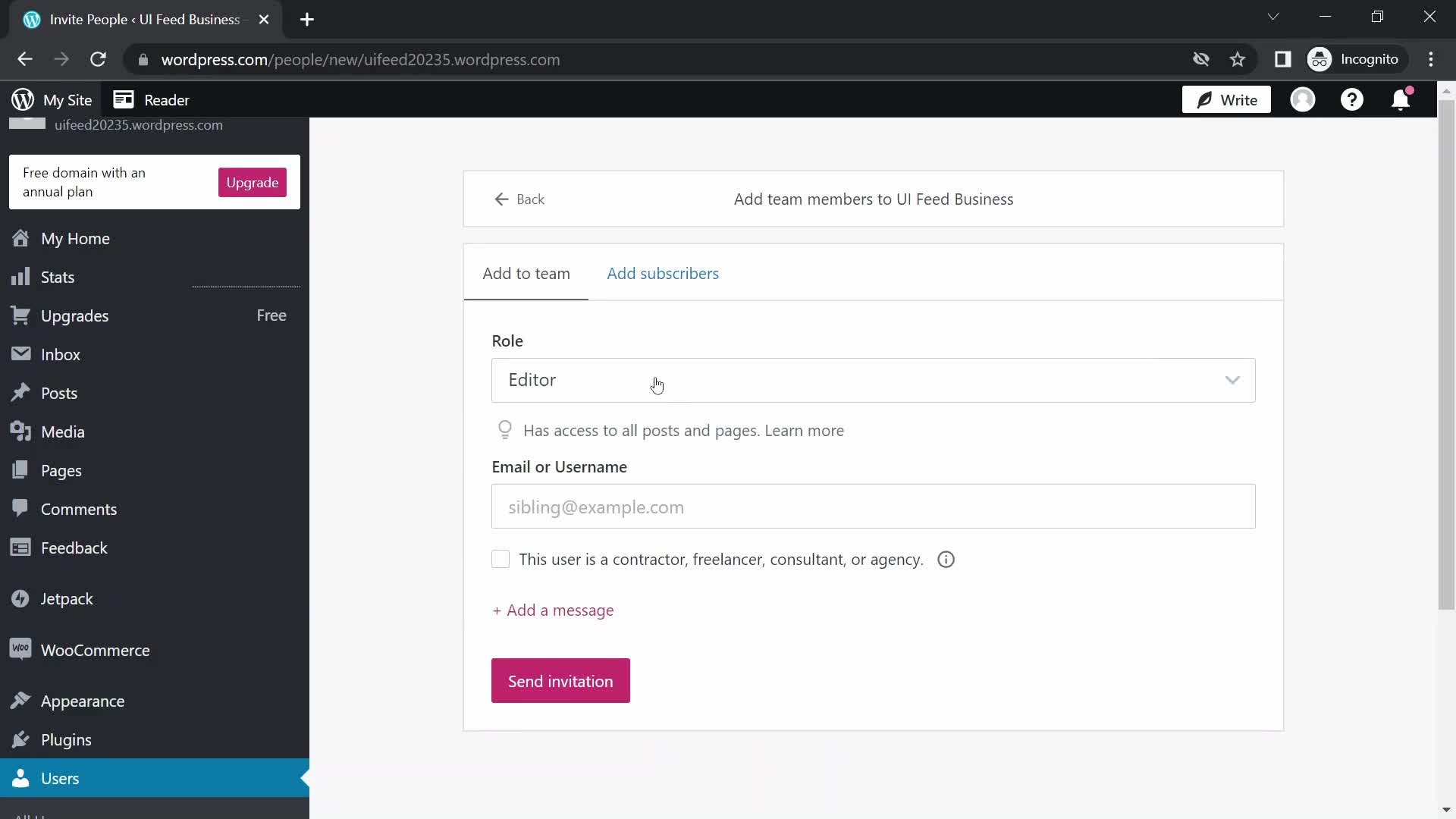Screen dimensions: 1456x819
Task: Open the help icon in the top bar
Action: [x=1353, y=99]
